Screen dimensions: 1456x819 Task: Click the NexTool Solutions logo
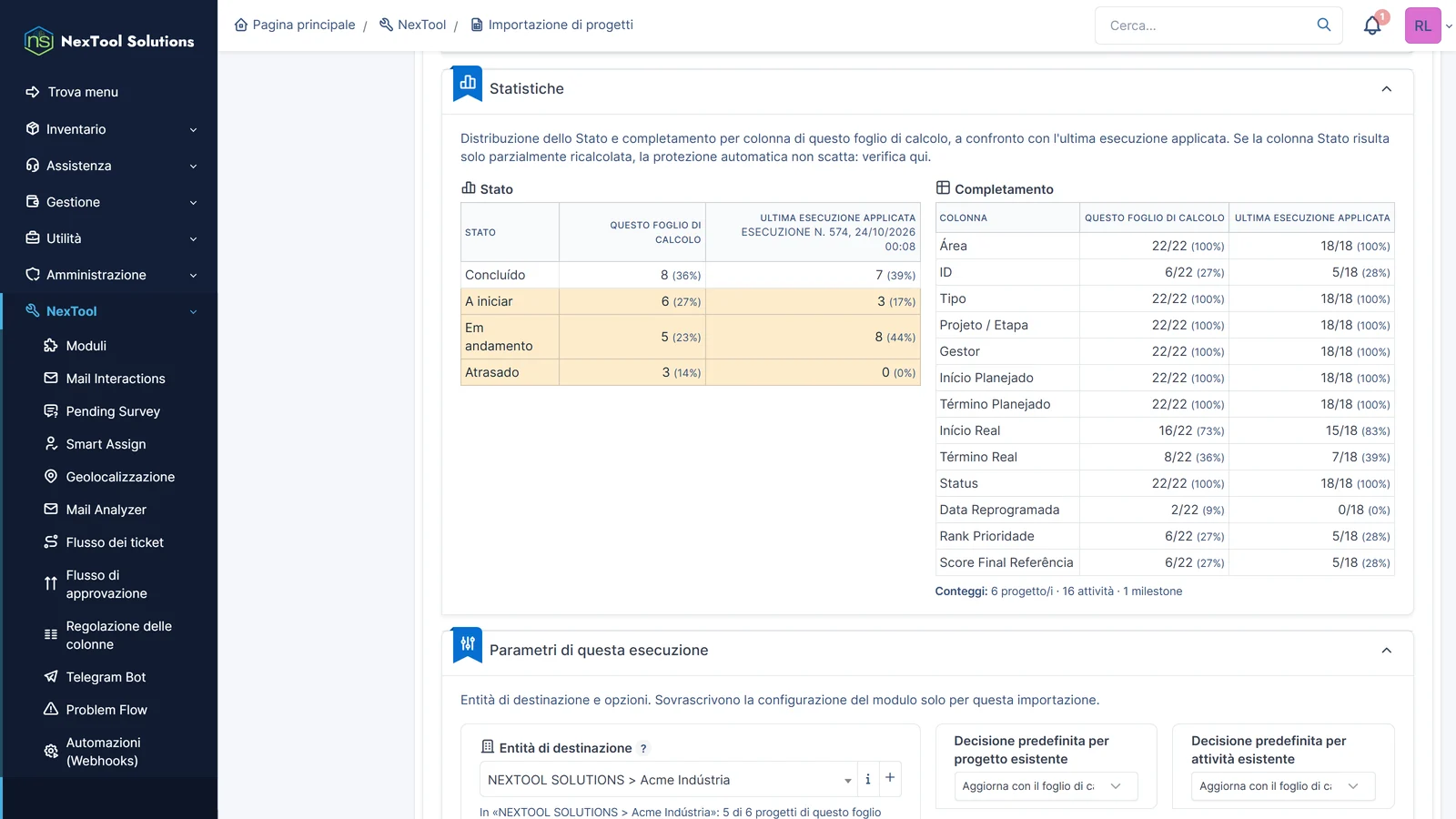(x=109, y=41)
